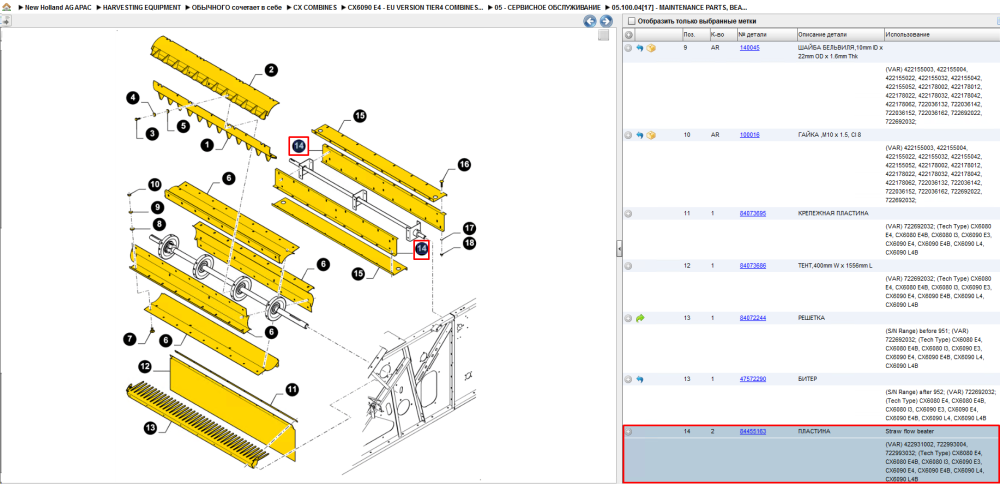Sort by '№ детали' column header
The image size is (1000, 484).
coord(767,34)
